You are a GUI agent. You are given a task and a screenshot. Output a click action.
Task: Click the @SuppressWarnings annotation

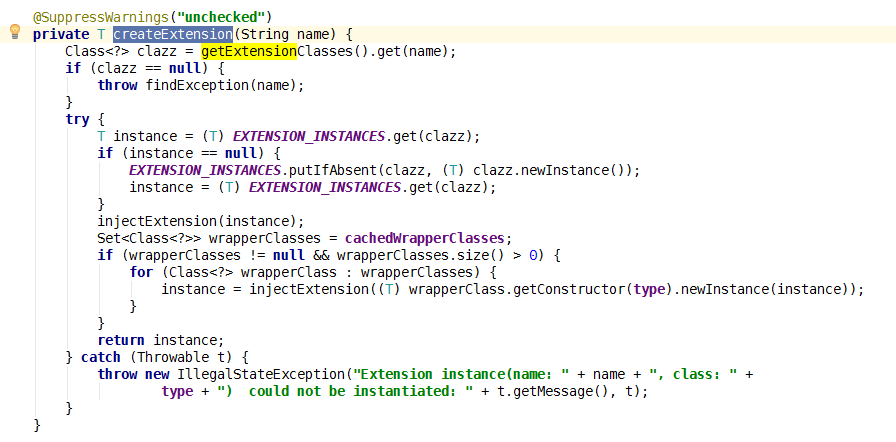click(x=102, y=17)
